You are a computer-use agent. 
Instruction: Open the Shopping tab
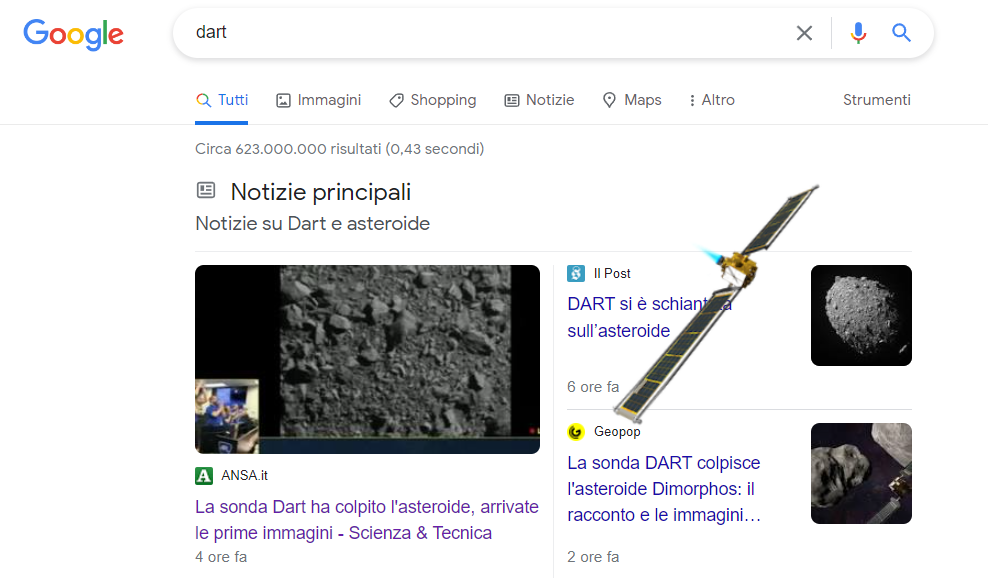433,100
